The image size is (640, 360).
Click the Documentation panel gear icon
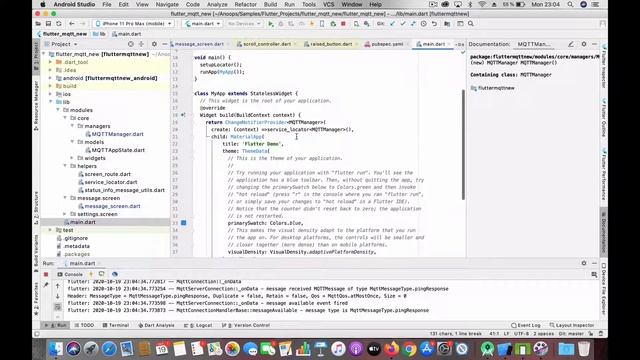(584, 44)
